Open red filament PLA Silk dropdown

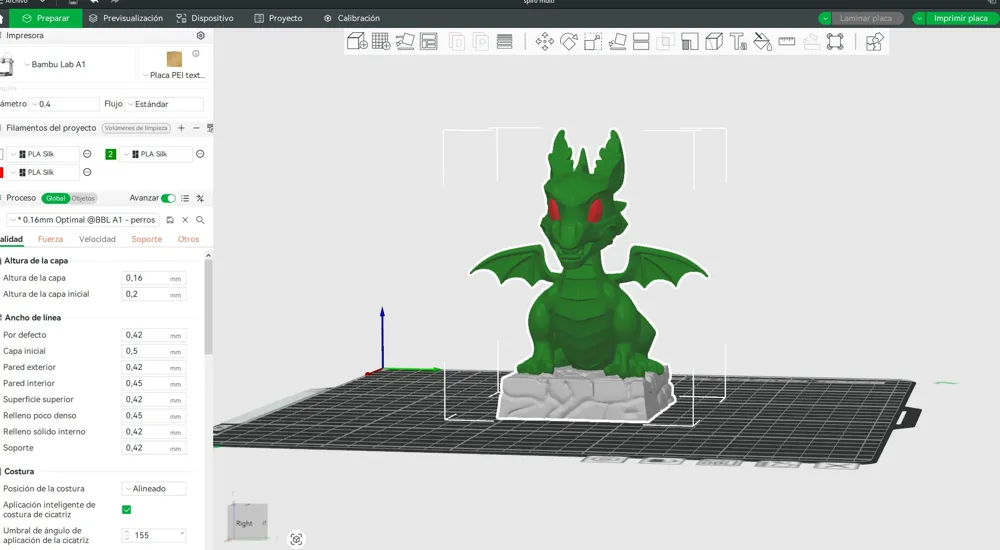[44, 173]
